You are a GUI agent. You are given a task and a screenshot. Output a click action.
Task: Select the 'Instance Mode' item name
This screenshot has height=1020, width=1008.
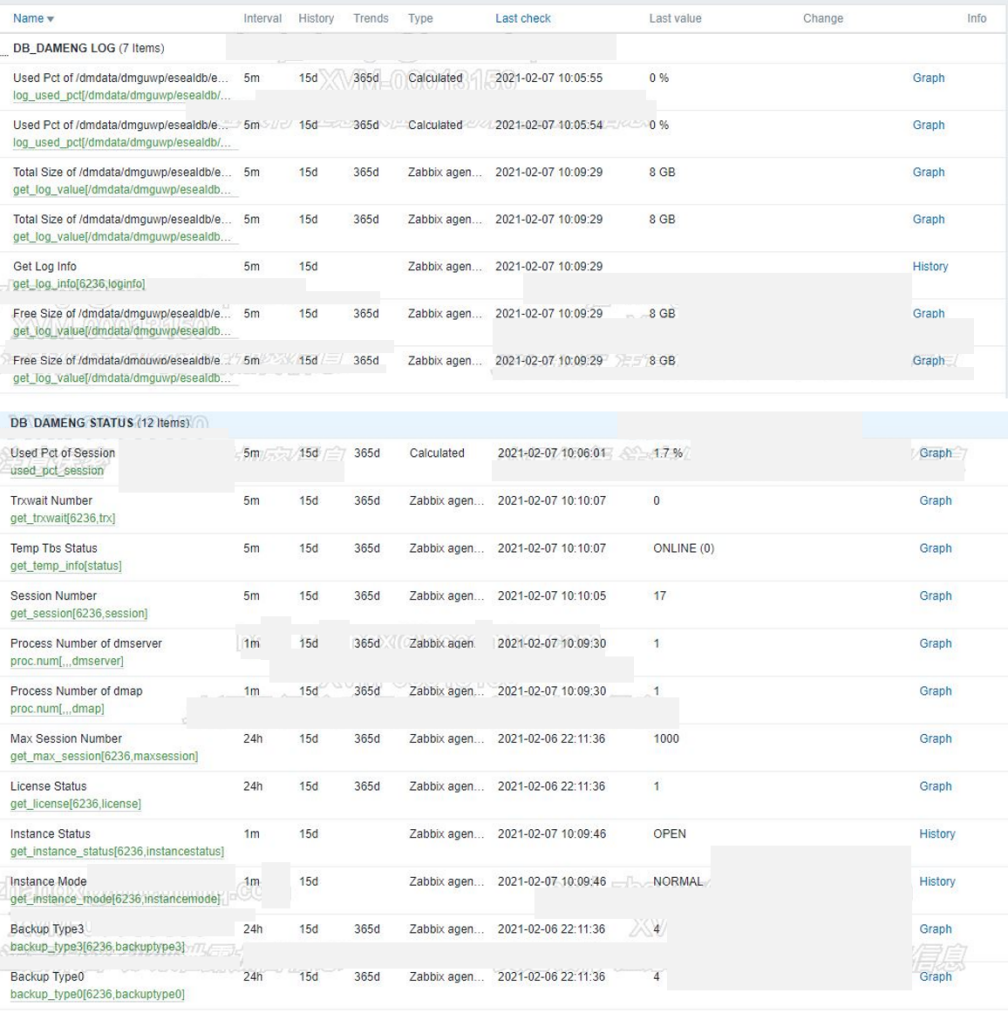(x=48, y=881)
